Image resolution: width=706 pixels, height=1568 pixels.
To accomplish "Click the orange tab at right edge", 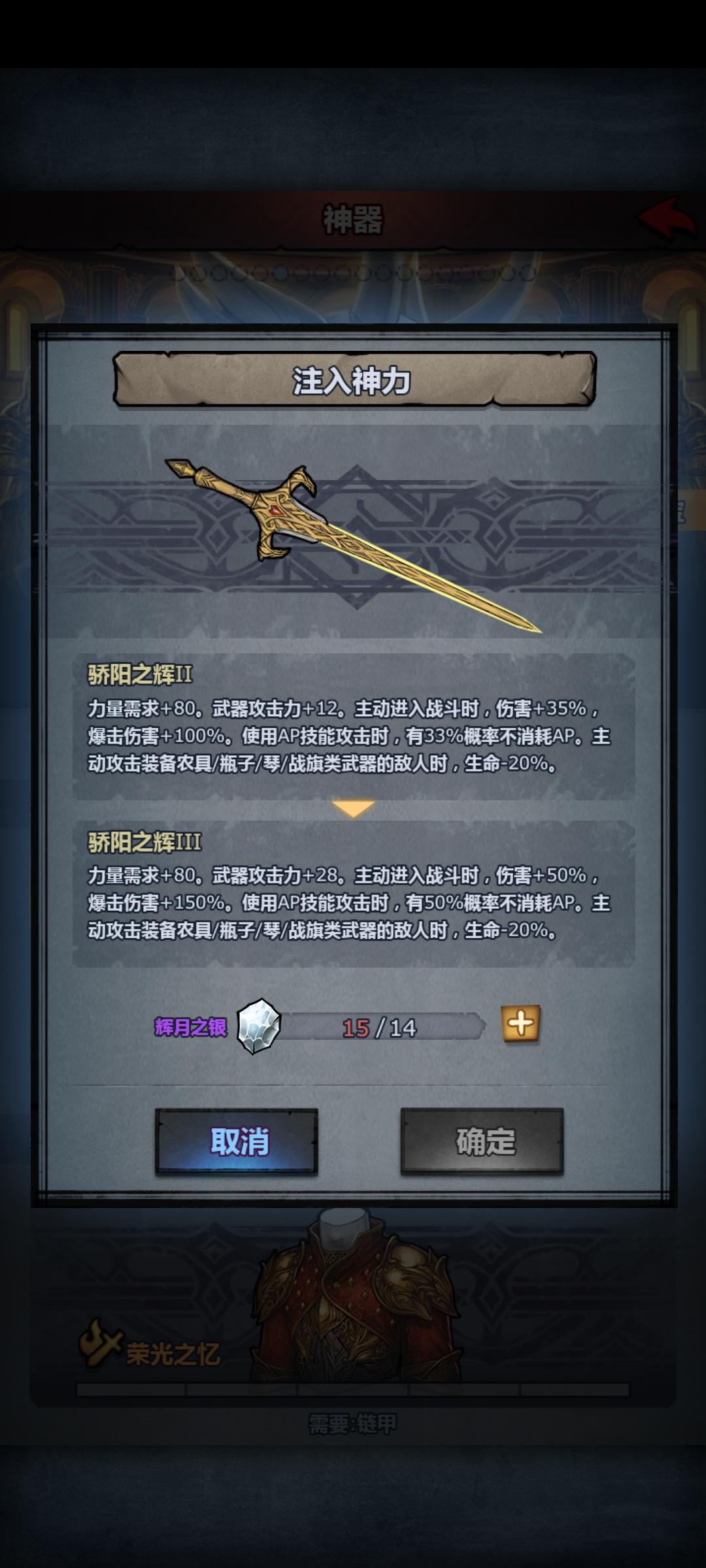I will (x=690, y=511).
